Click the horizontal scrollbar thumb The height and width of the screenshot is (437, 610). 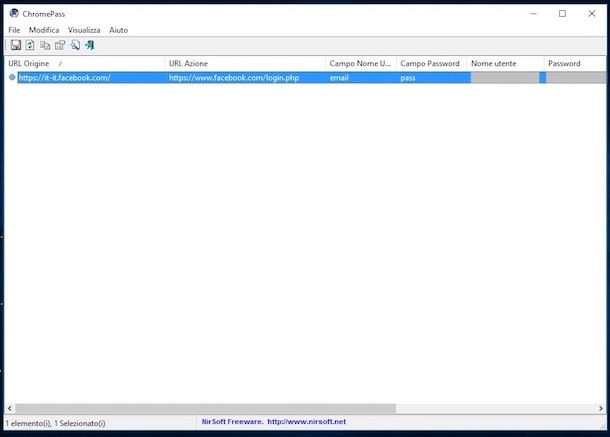(205, 408)
